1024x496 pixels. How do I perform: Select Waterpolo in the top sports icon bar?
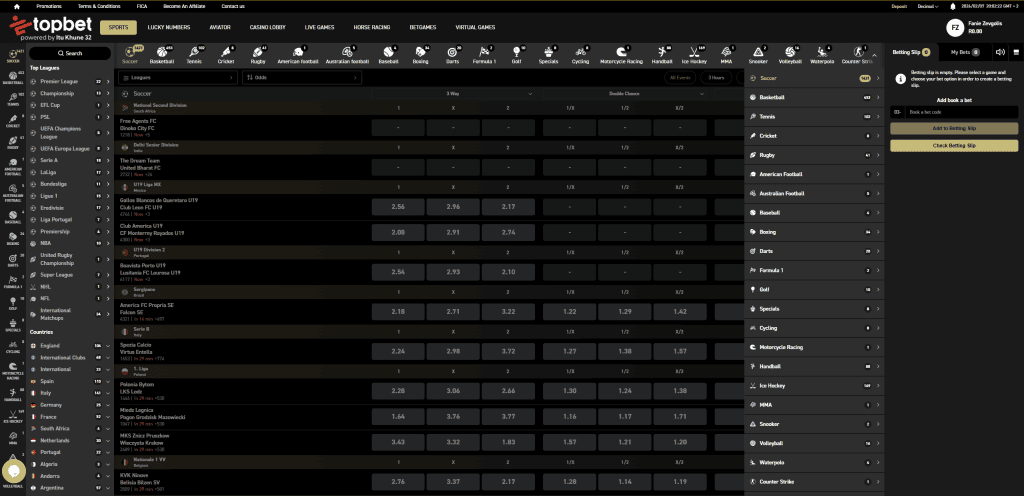coord(822,54)
